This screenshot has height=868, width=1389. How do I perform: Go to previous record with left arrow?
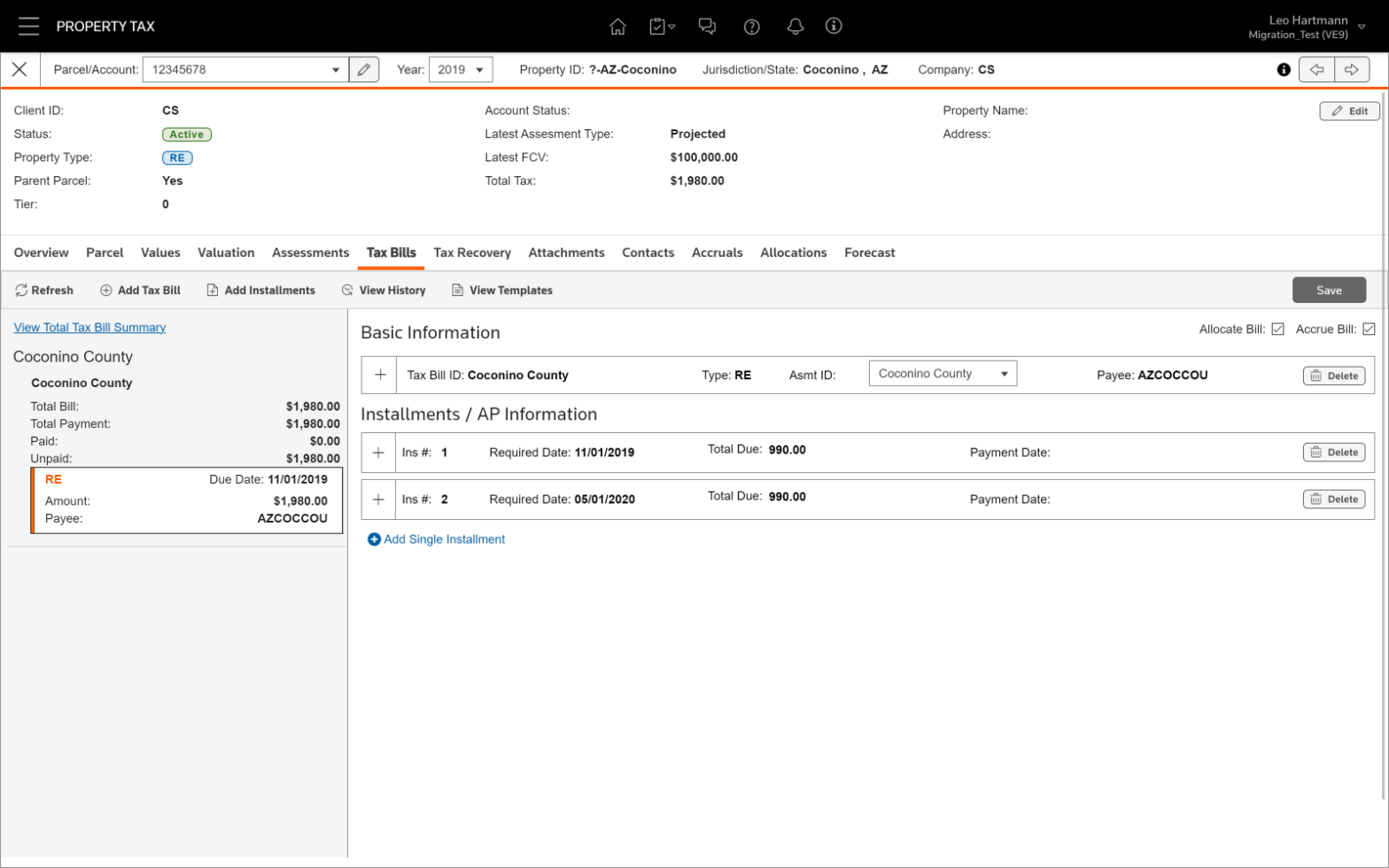tap(1316, 69)
